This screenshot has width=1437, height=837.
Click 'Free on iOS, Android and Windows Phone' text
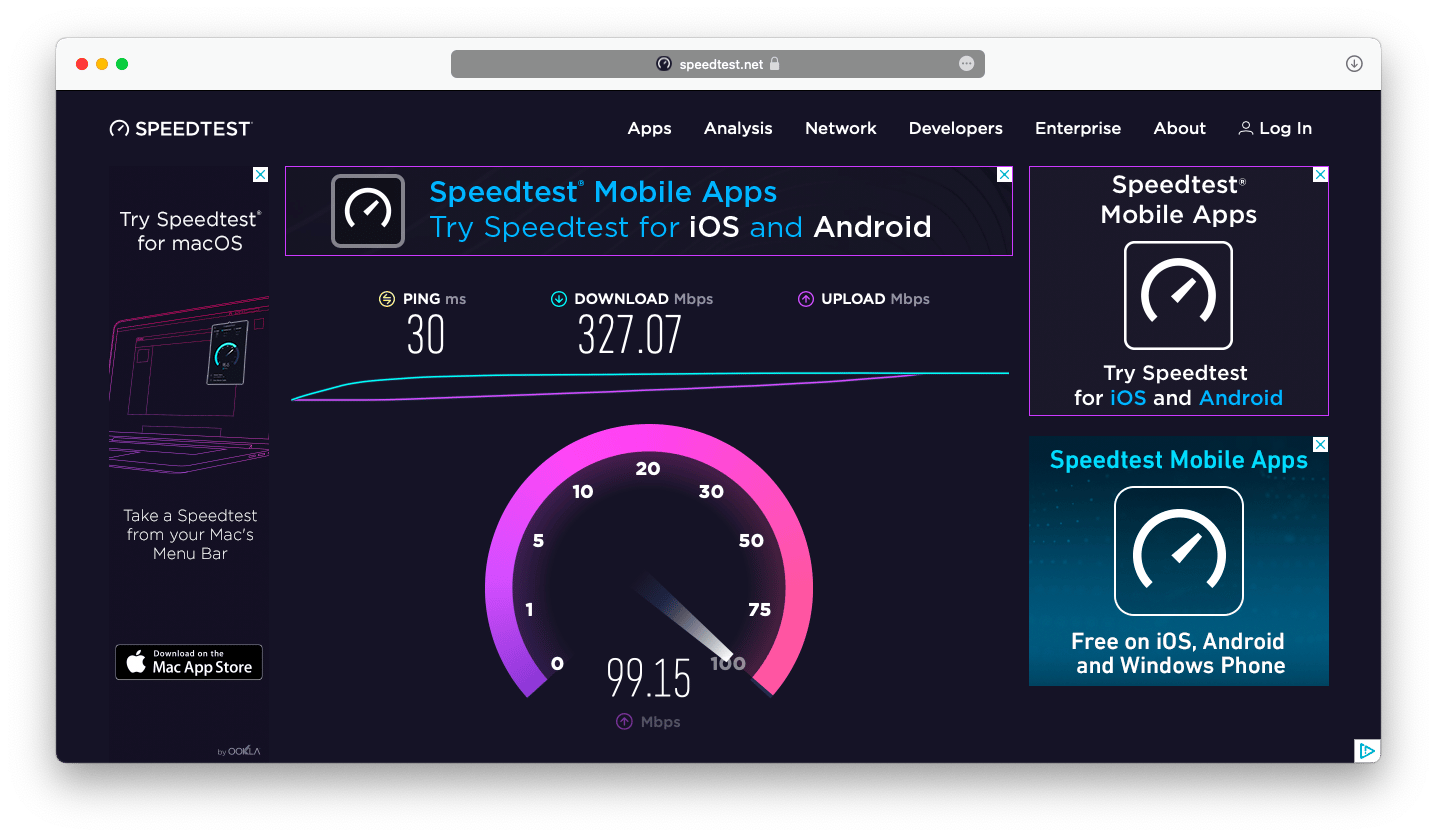point(1179,653)
